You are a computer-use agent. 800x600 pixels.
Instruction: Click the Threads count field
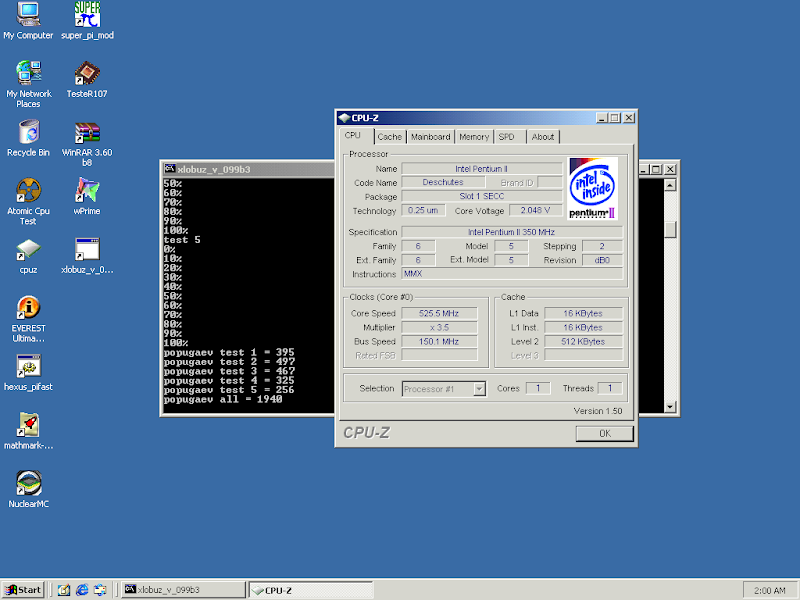(610, 388)
